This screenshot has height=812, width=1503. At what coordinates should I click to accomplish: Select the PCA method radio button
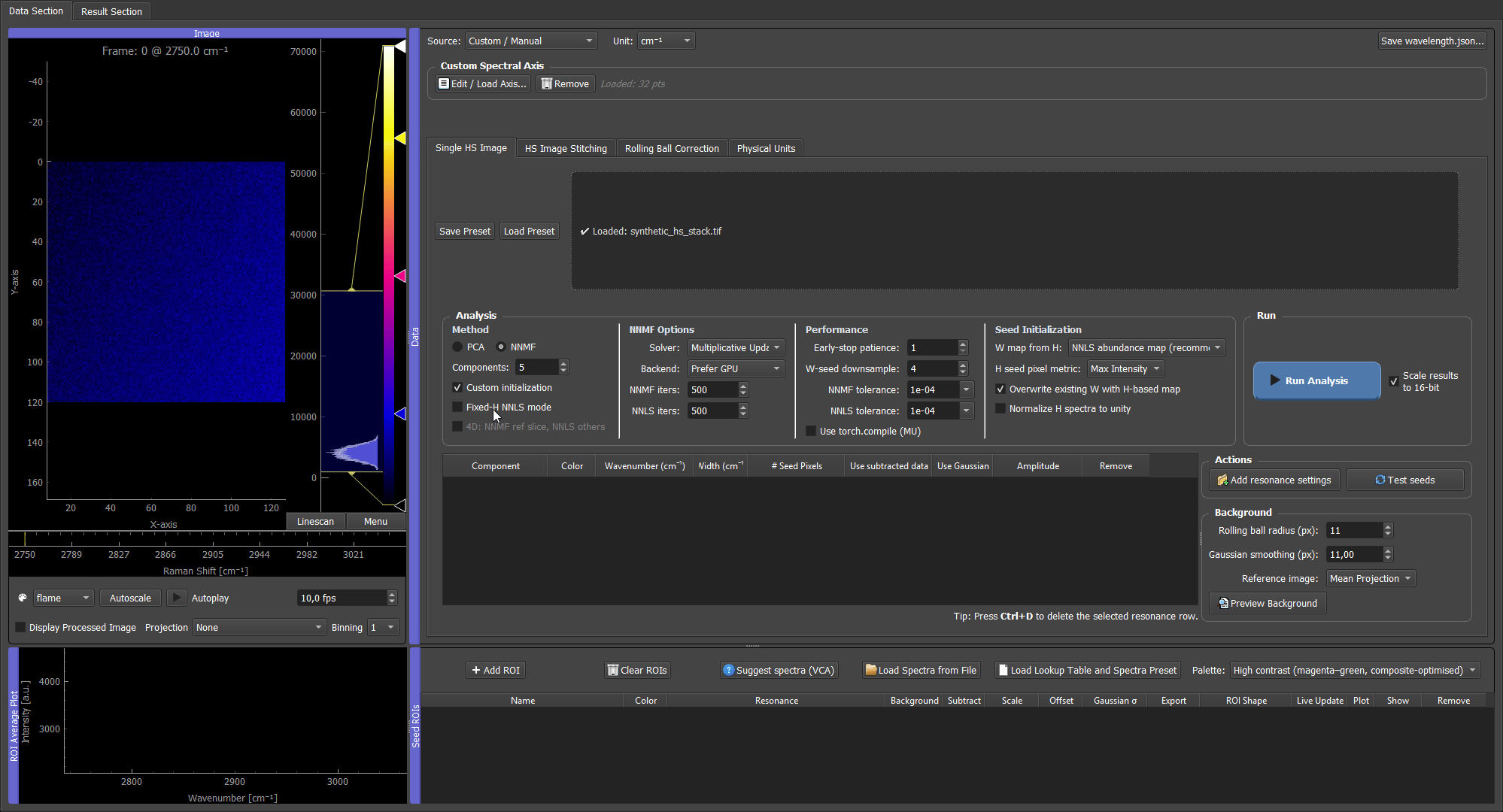point(457,347)
